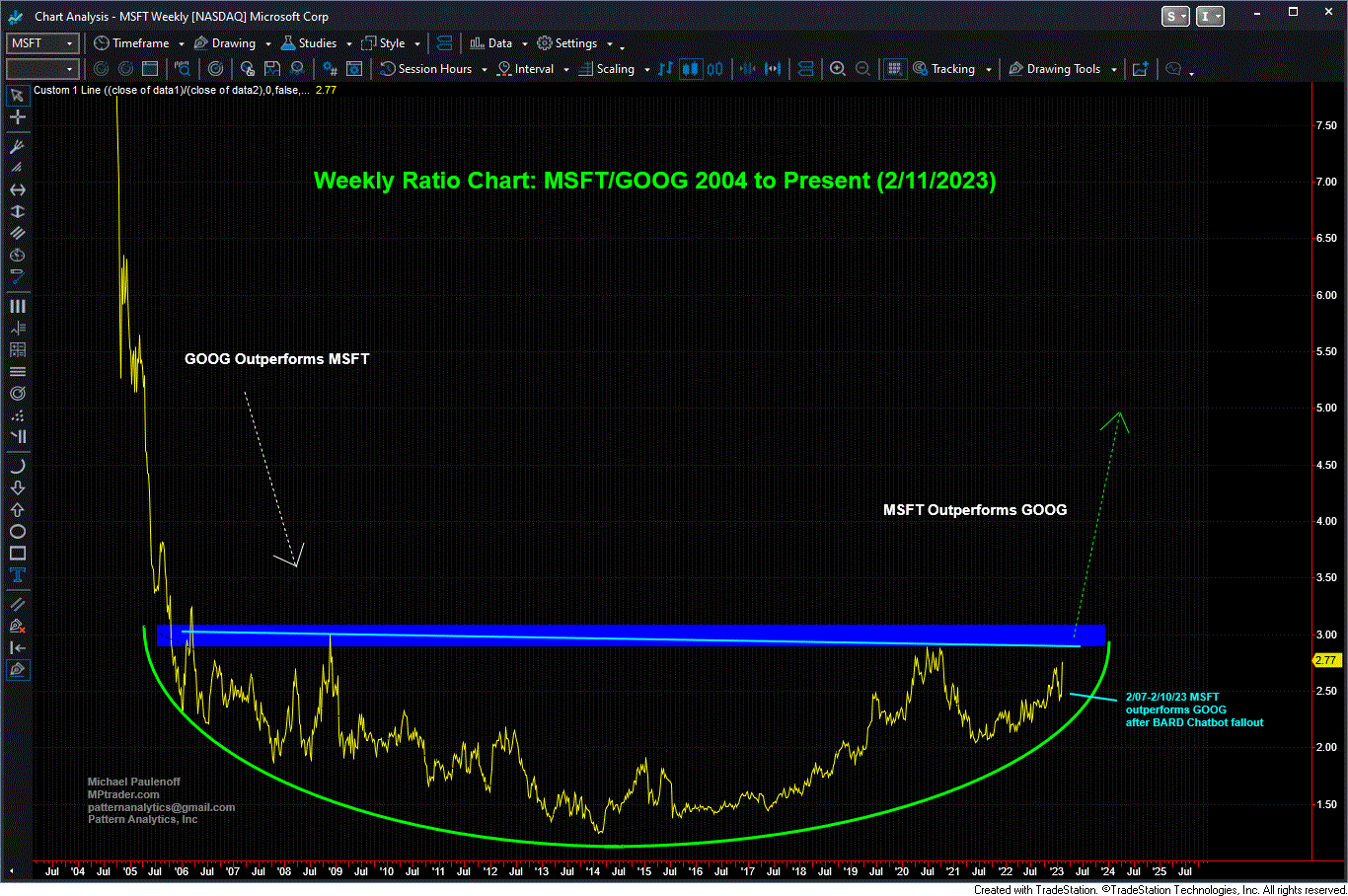The height and width of the screenshot is (896, 1348).
Task: Click the 2.77 price label on axis
Action: point(1325,660)
